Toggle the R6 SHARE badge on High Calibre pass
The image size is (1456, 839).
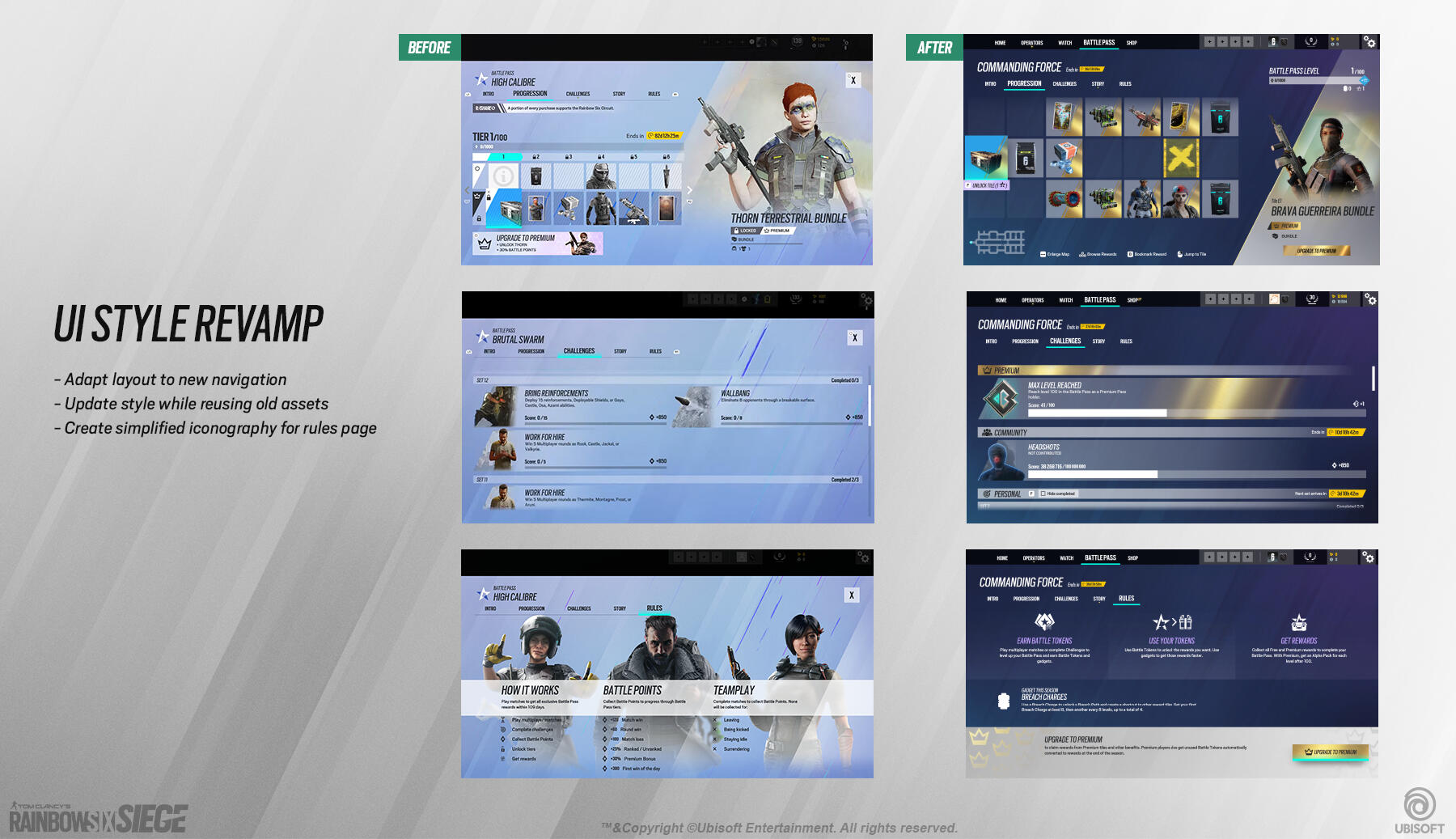(x=485, y=107)
